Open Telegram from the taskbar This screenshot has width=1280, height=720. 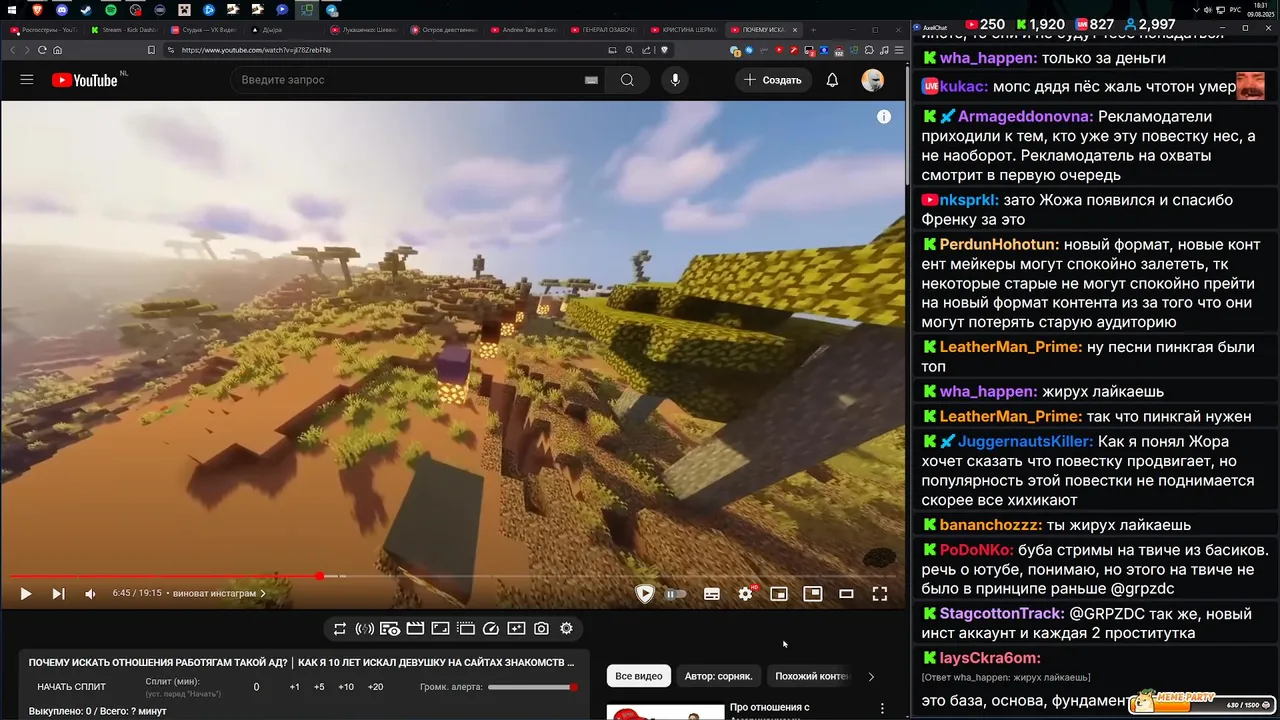331,10
